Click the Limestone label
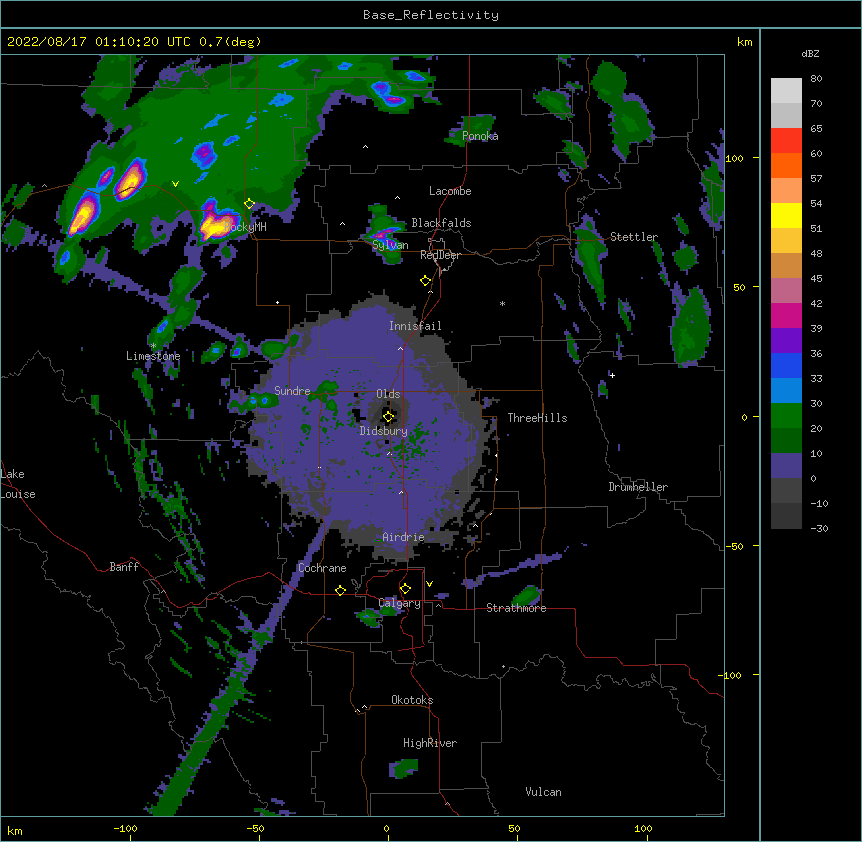This screenshot has height=842, width=862. (x=153, y=356)
